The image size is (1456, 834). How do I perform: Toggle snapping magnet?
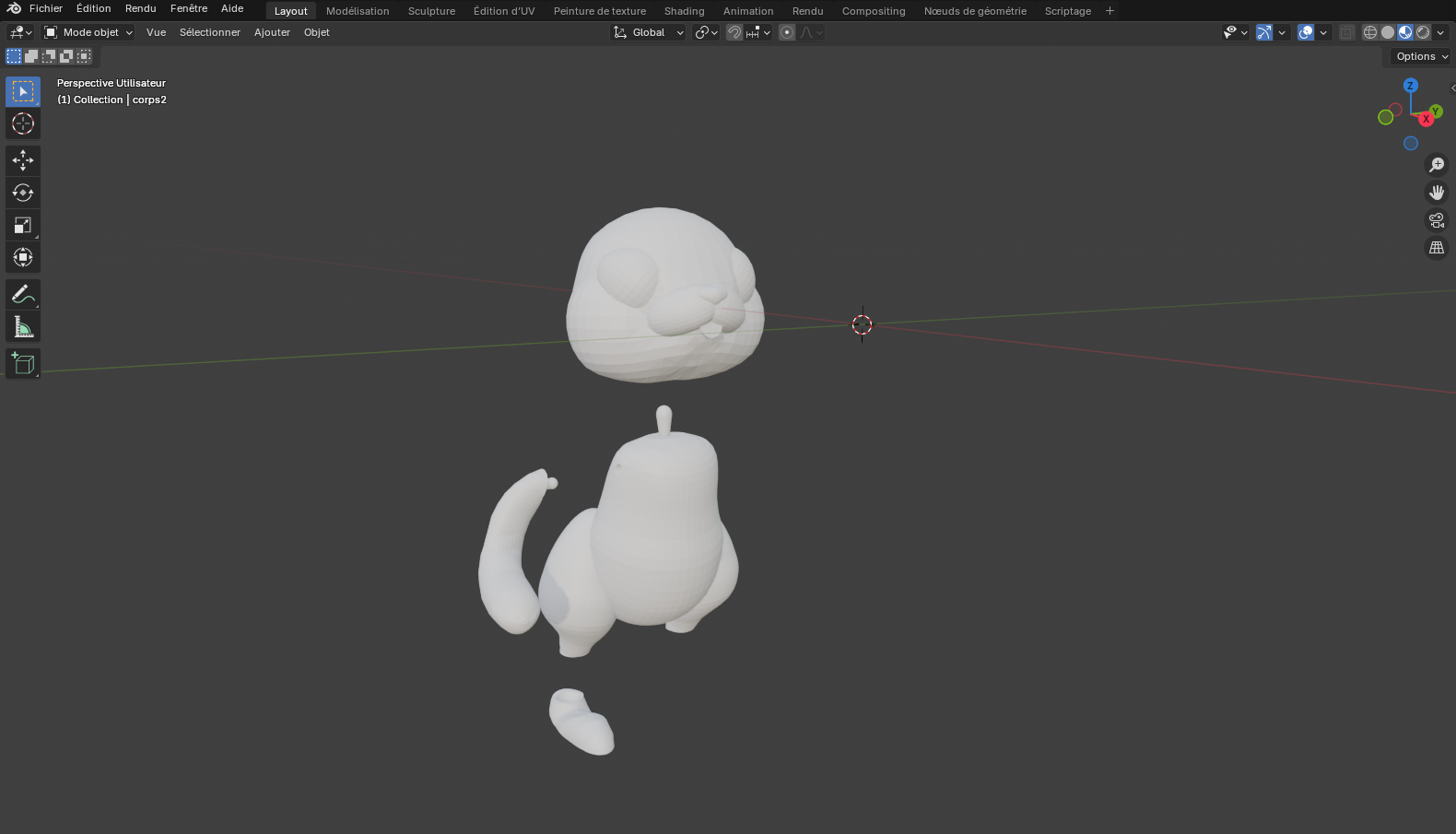tap(734, 32)
